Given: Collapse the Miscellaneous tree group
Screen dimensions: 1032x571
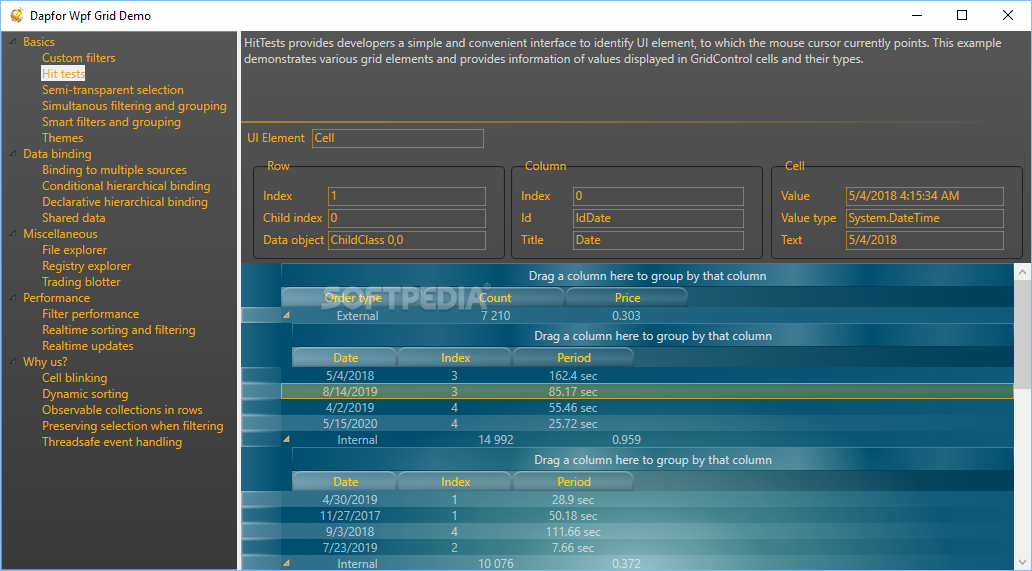Looking at the screenshot, I should (x=13, y=234).
